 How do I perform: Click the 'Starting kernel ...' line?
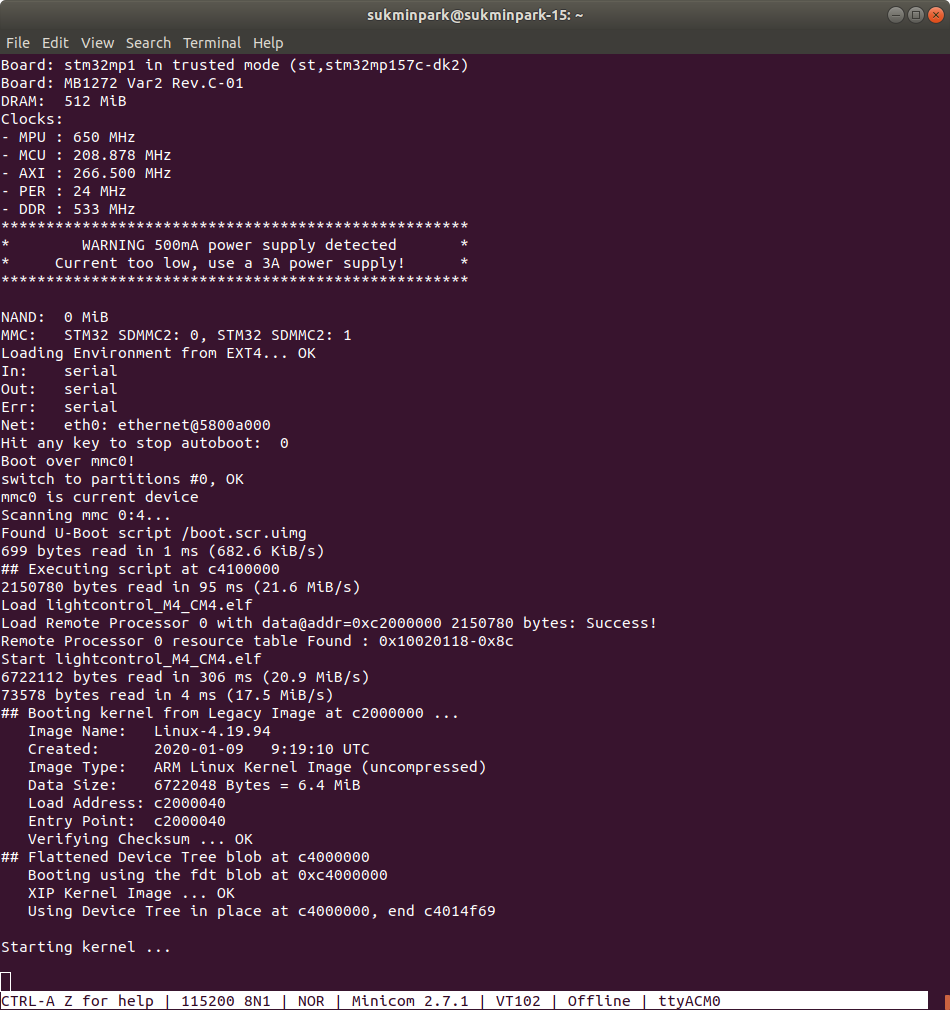point(86,947)
